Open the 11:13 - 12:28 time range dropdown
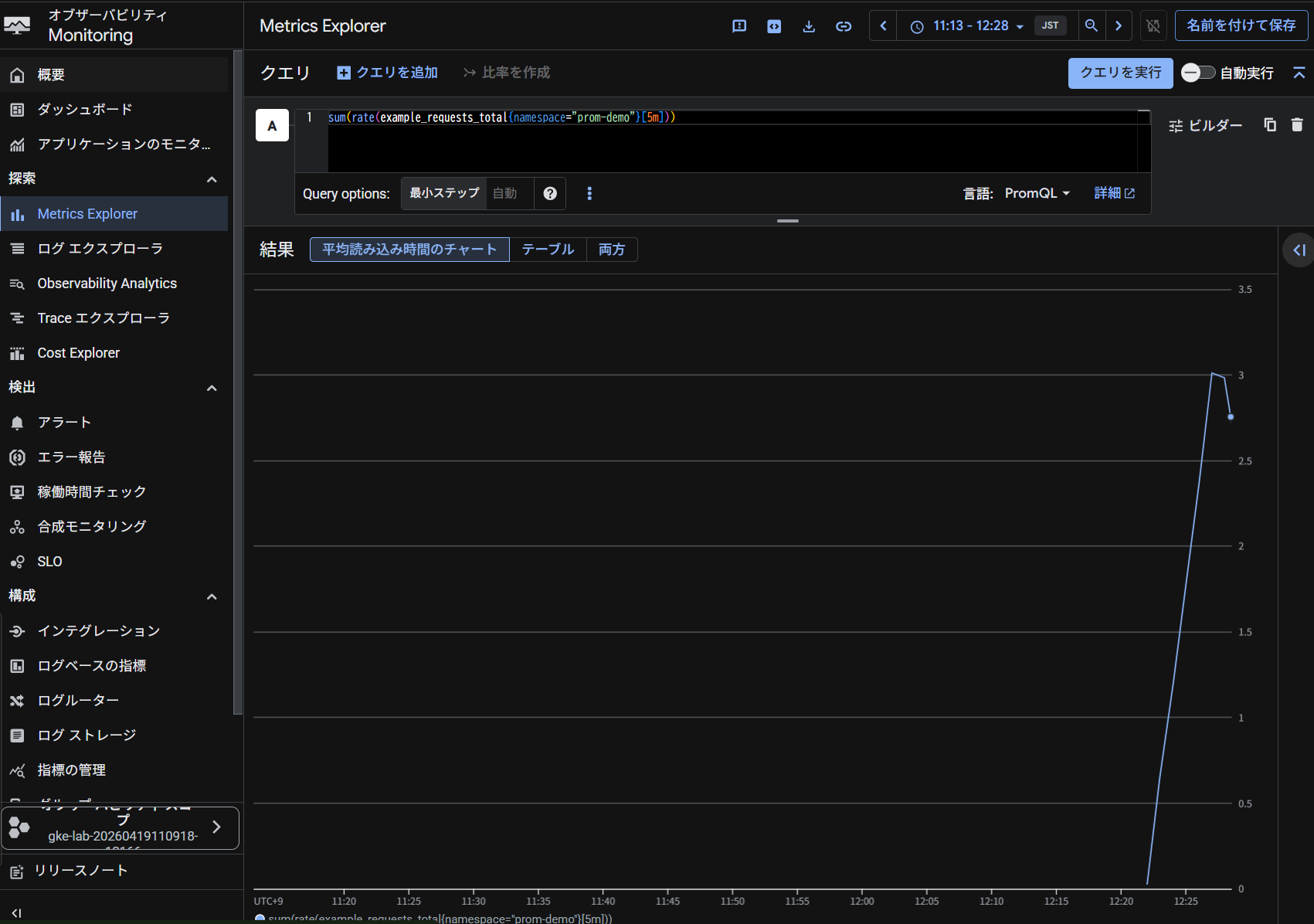This screenshot has height=924, width=1314. 969,26
